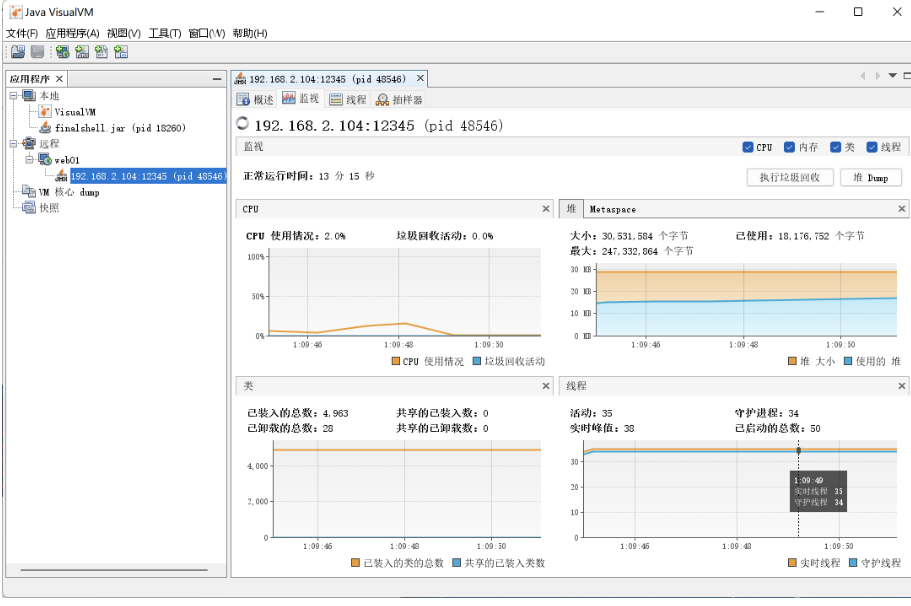Close the 线程 chart panel
Image resolution: width=911 pixels, height=606 pixels.
click(902, 386)
